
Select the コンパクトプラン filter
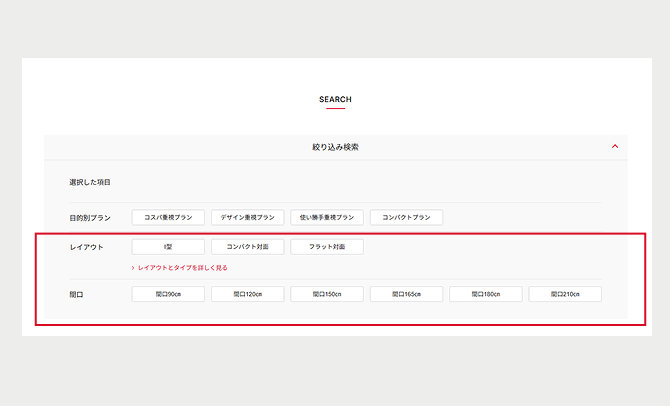click(406, 217)
